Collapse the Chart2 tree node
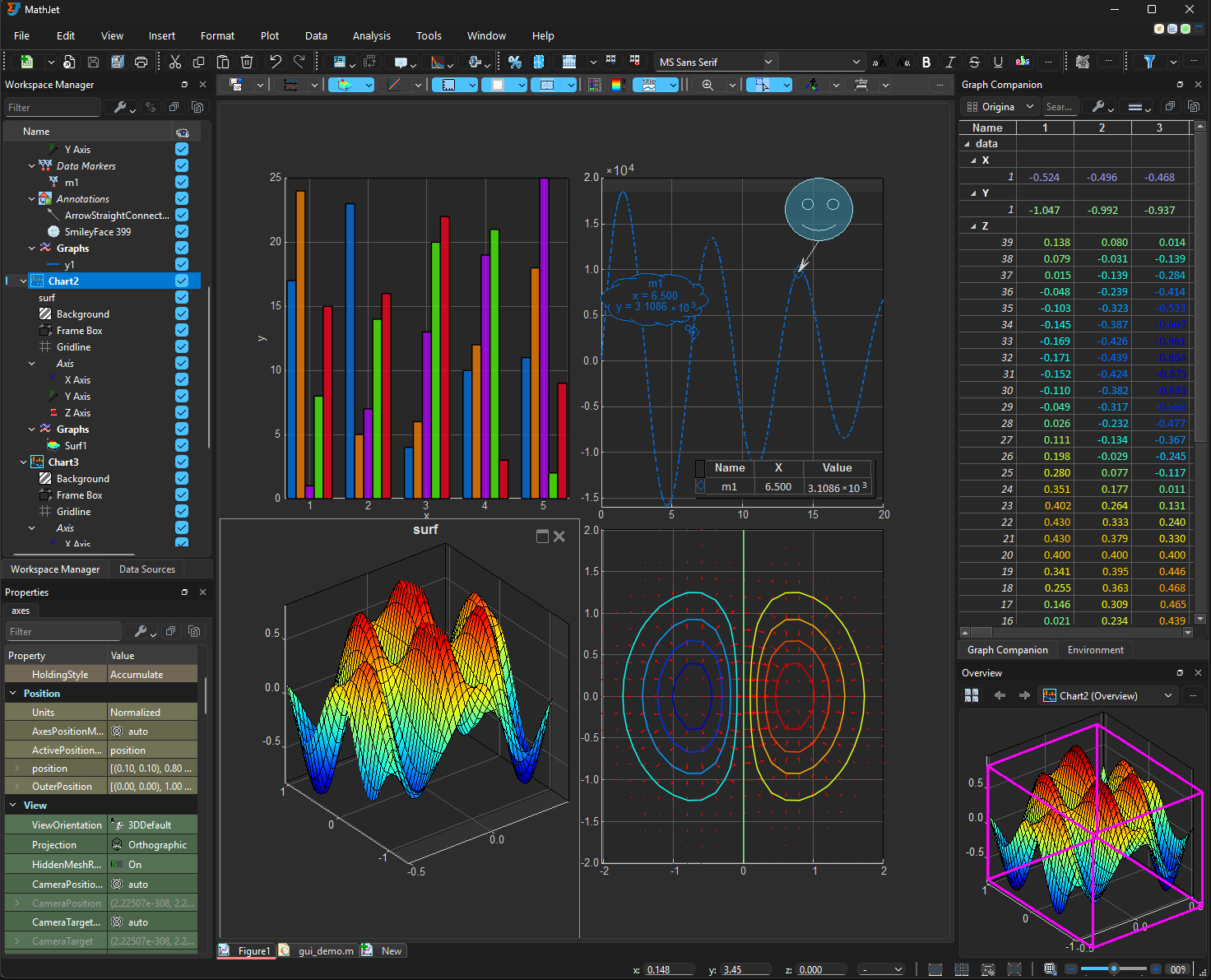The height and width of the screenshot is (980, 1211). [23, 281]
